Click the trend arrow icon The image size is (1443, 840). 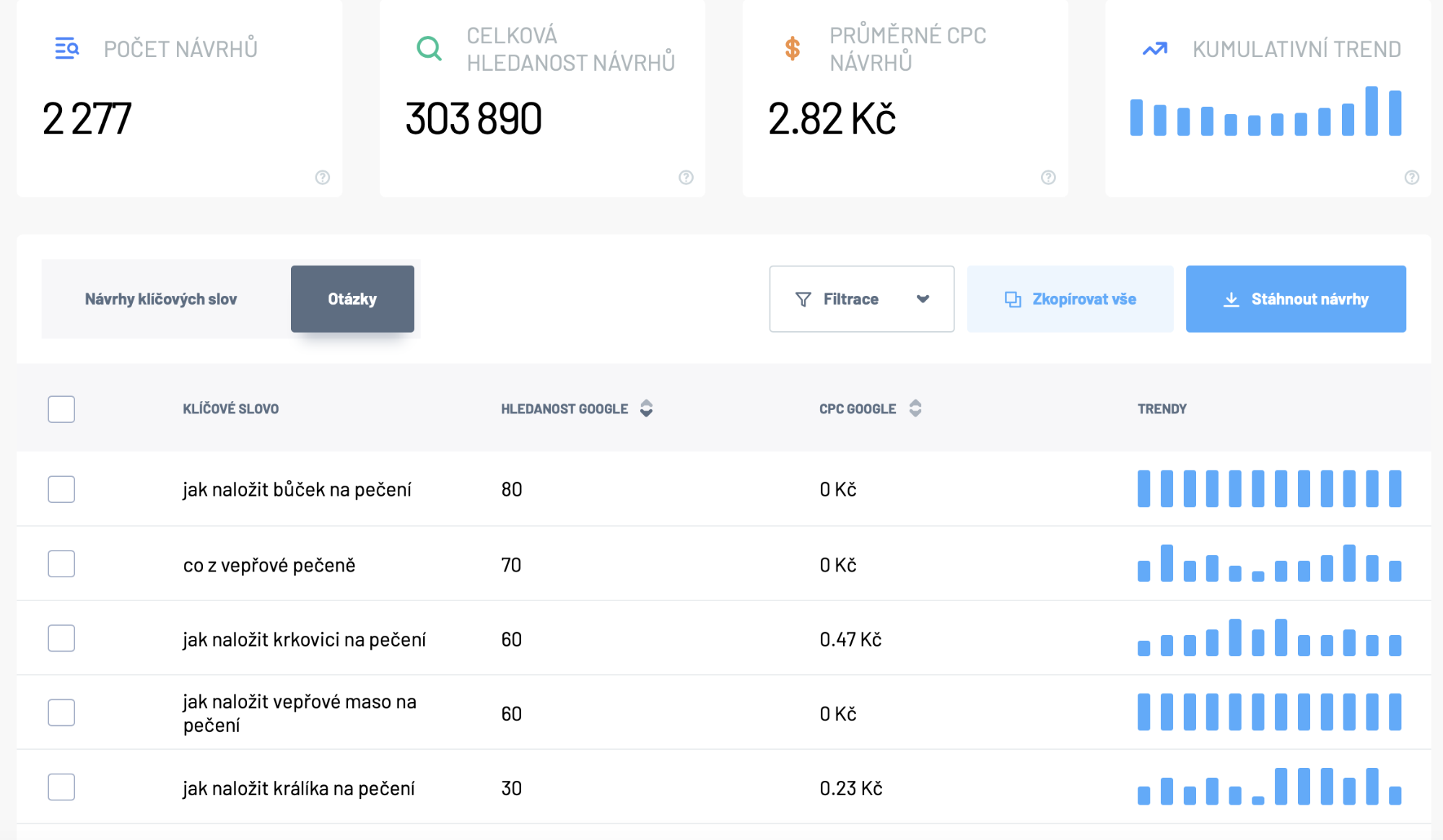[1155, 48]
